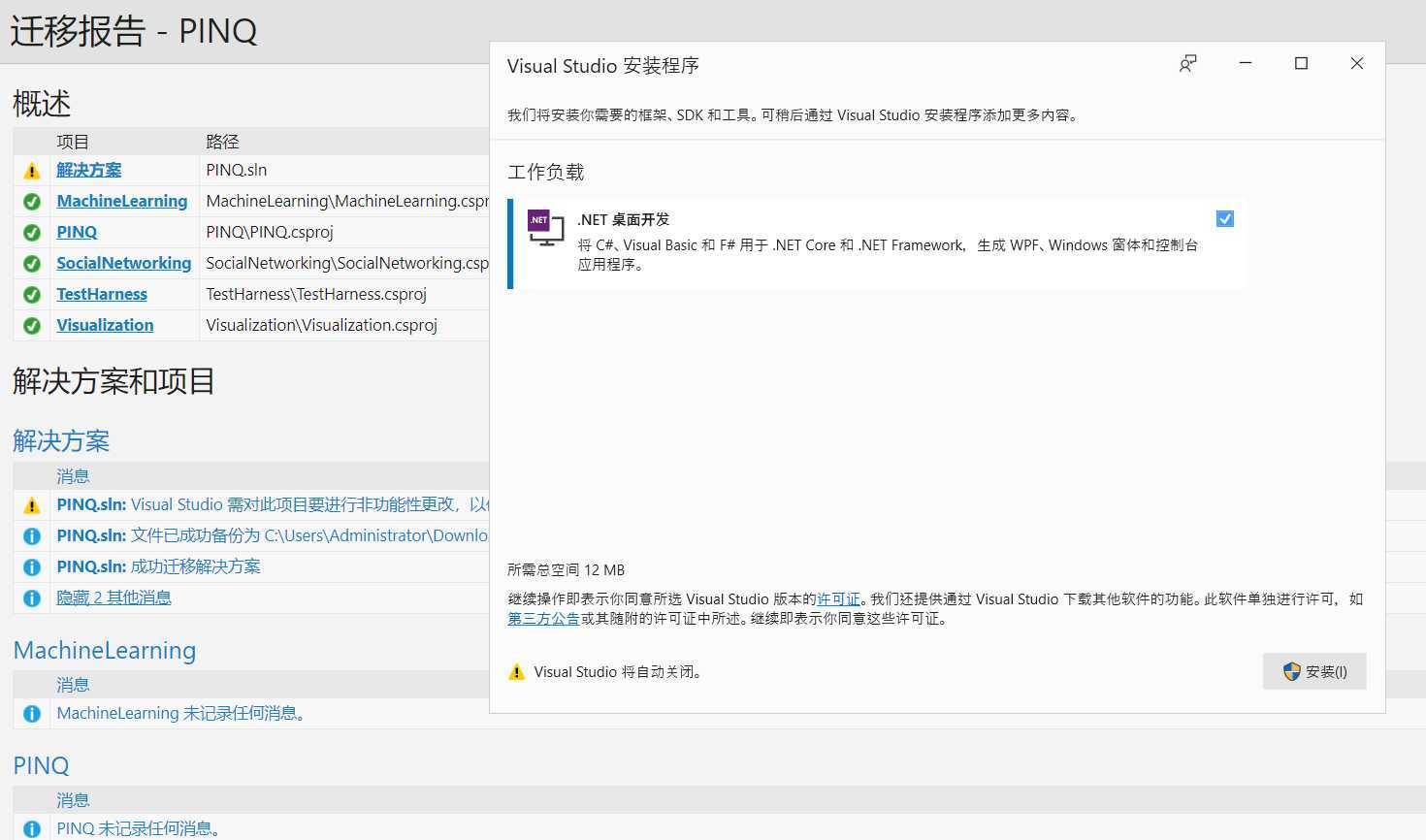Click MachineLearning 未记录任何消息 text
Viewport: 1426px width, 840px height.
tap(183, 713)
